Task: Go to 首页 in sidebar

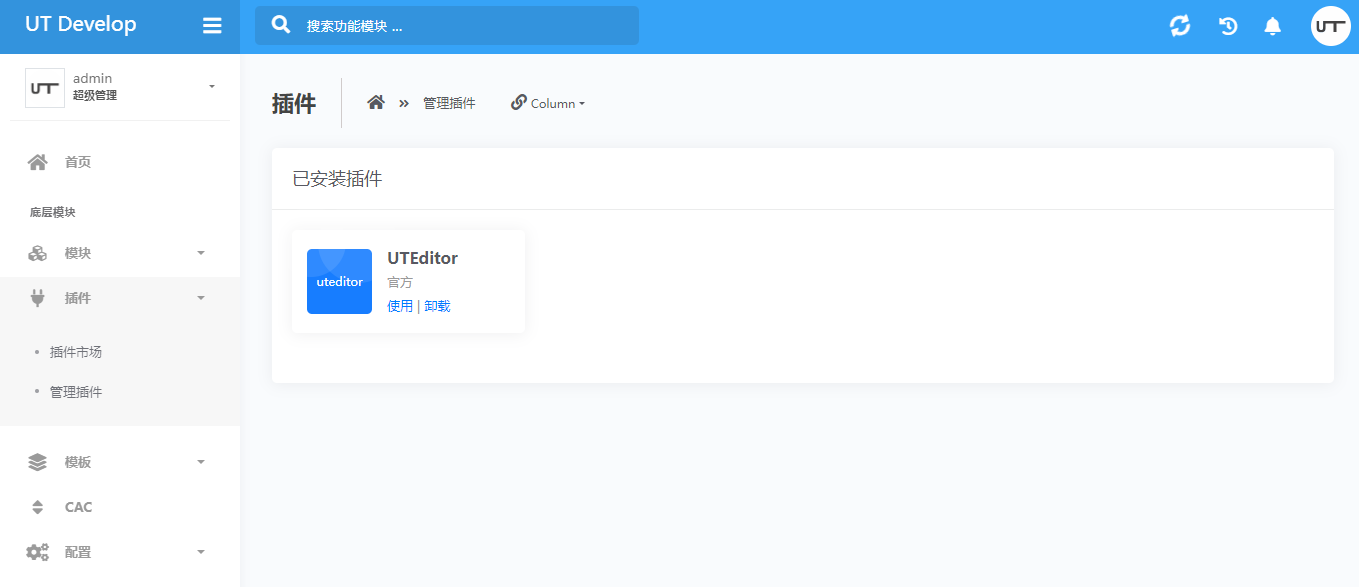Action: click(x=77, y=162)
